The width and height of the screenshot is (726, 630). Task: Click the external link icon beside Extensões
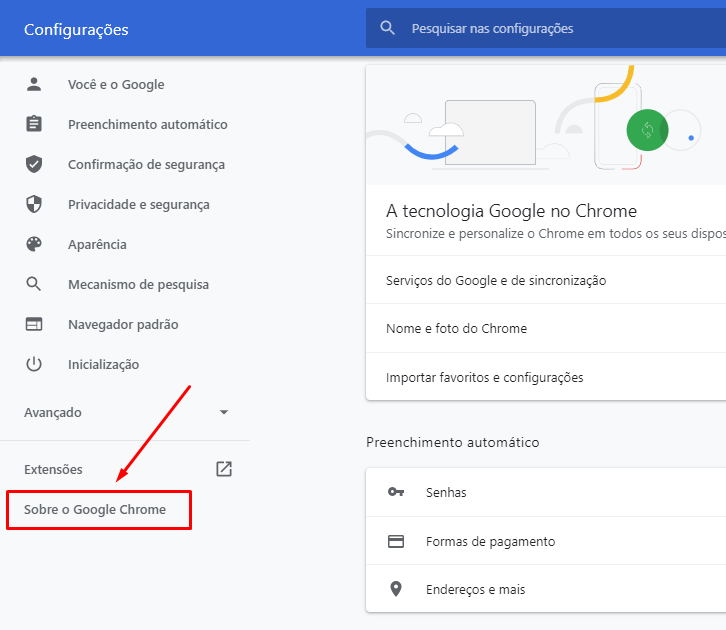[224, 469]
